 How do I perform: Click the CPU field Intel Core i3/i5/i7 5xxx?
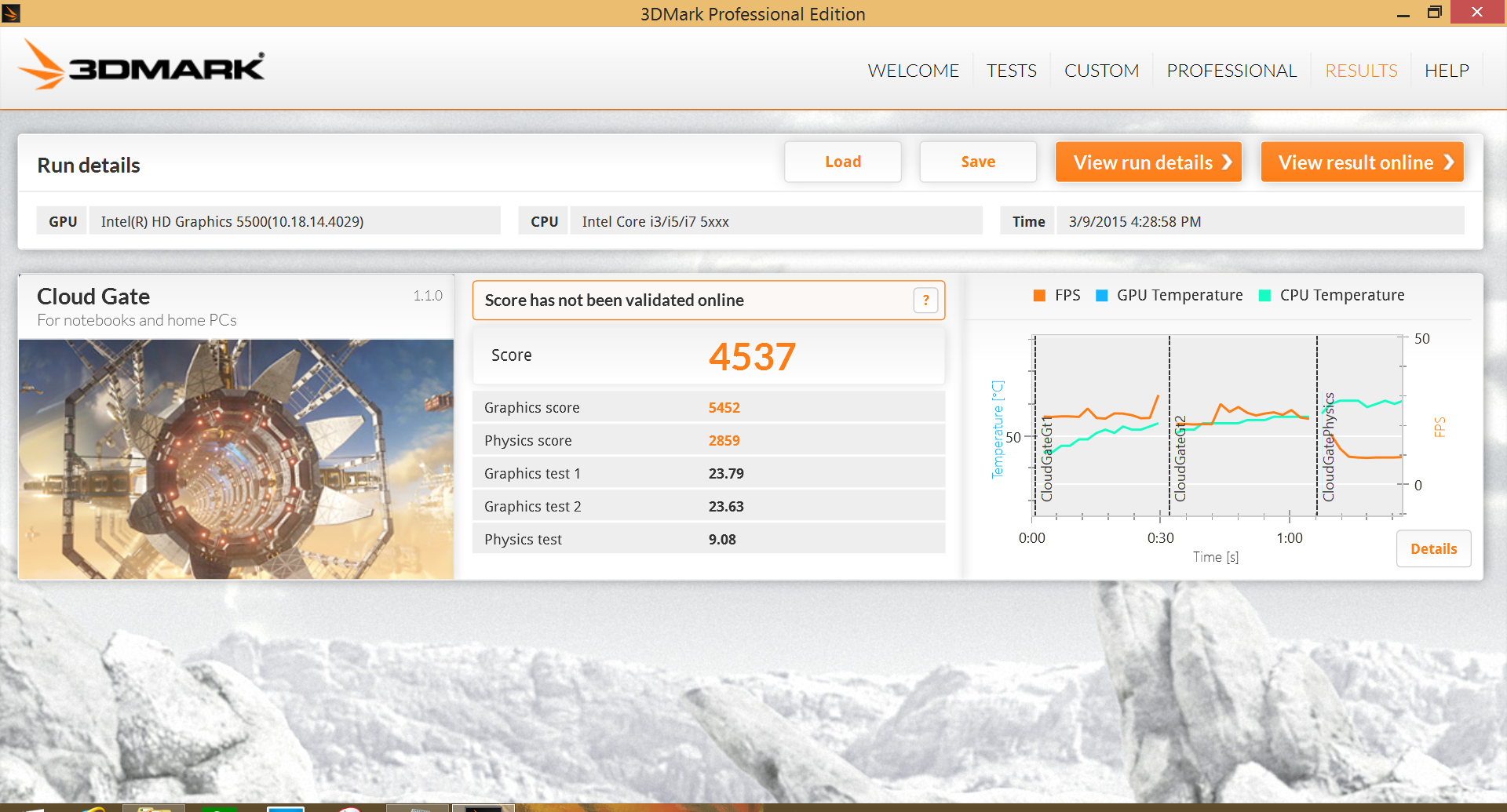coord(775,221)
